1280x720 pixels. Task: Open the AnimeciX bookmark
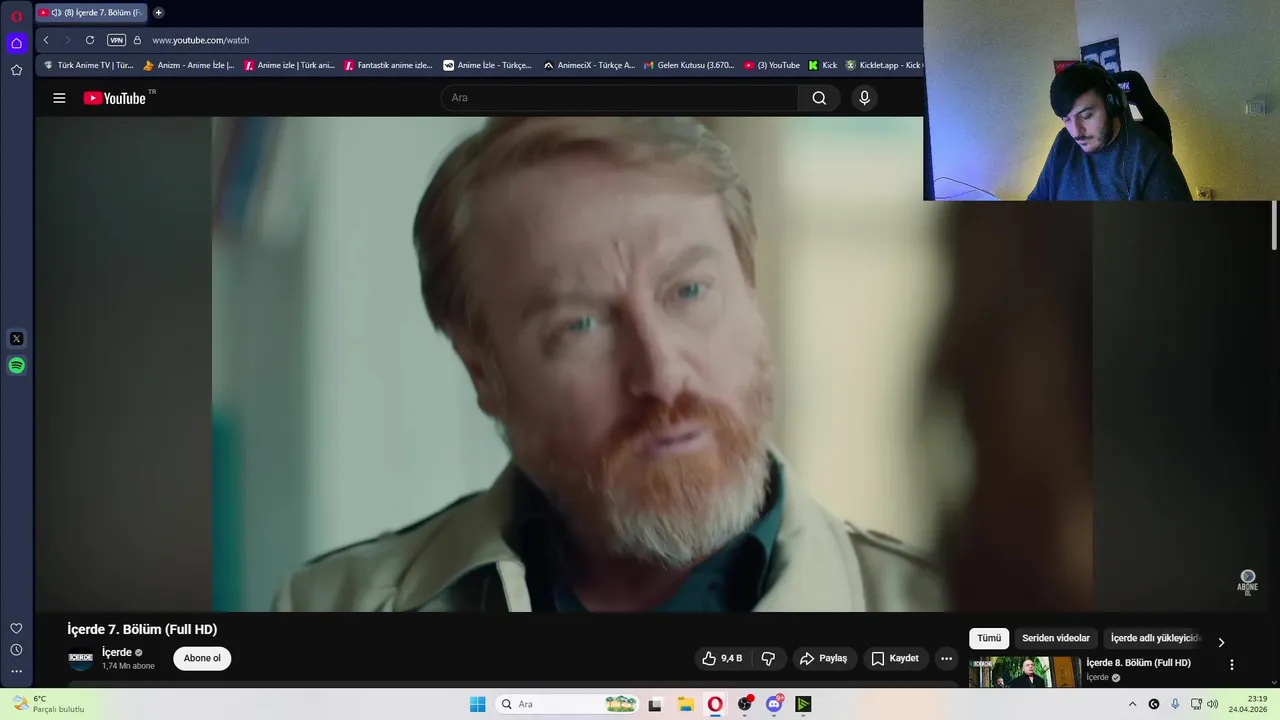(589, 65)
